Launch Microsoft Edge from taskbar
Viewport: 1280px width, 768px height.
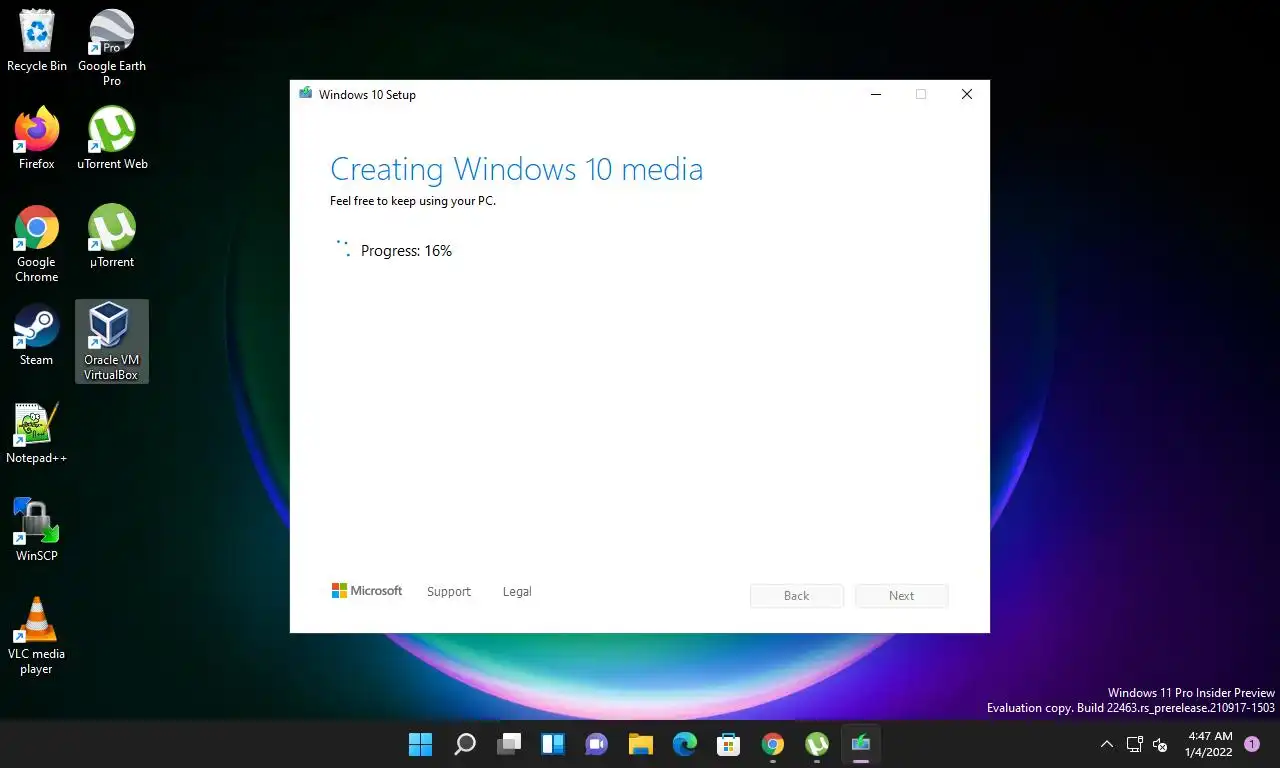(x=685, y=744)
